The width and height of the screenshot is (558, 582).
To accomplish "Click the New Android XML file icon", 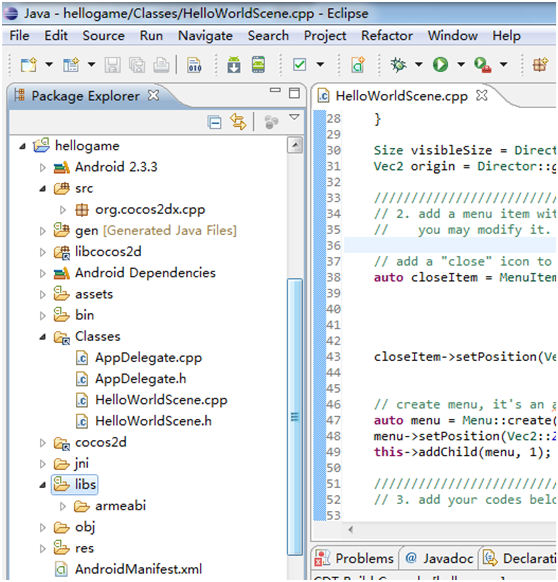I will (358, 65).
